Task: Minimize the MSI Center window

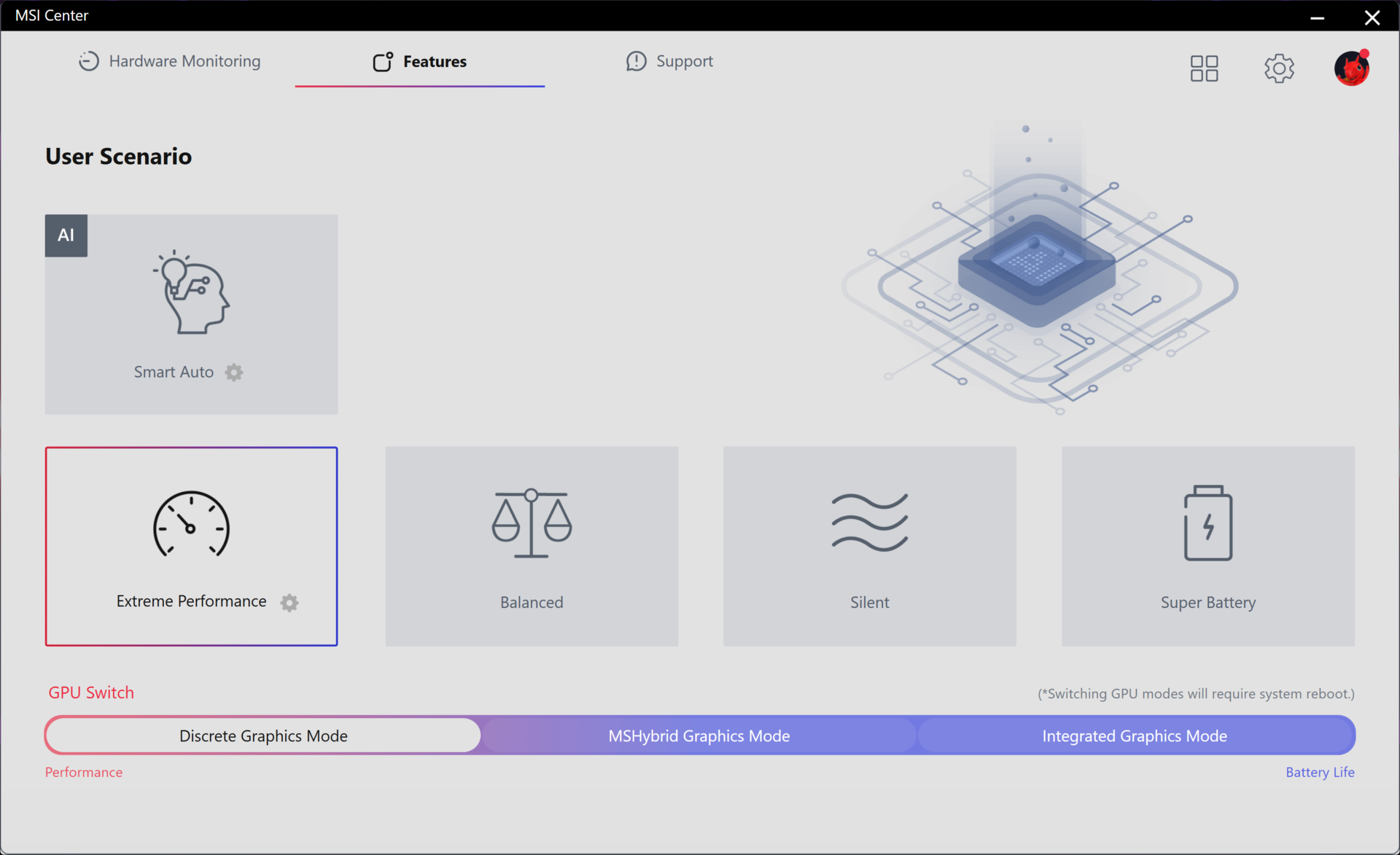Action: (1317, 17)
